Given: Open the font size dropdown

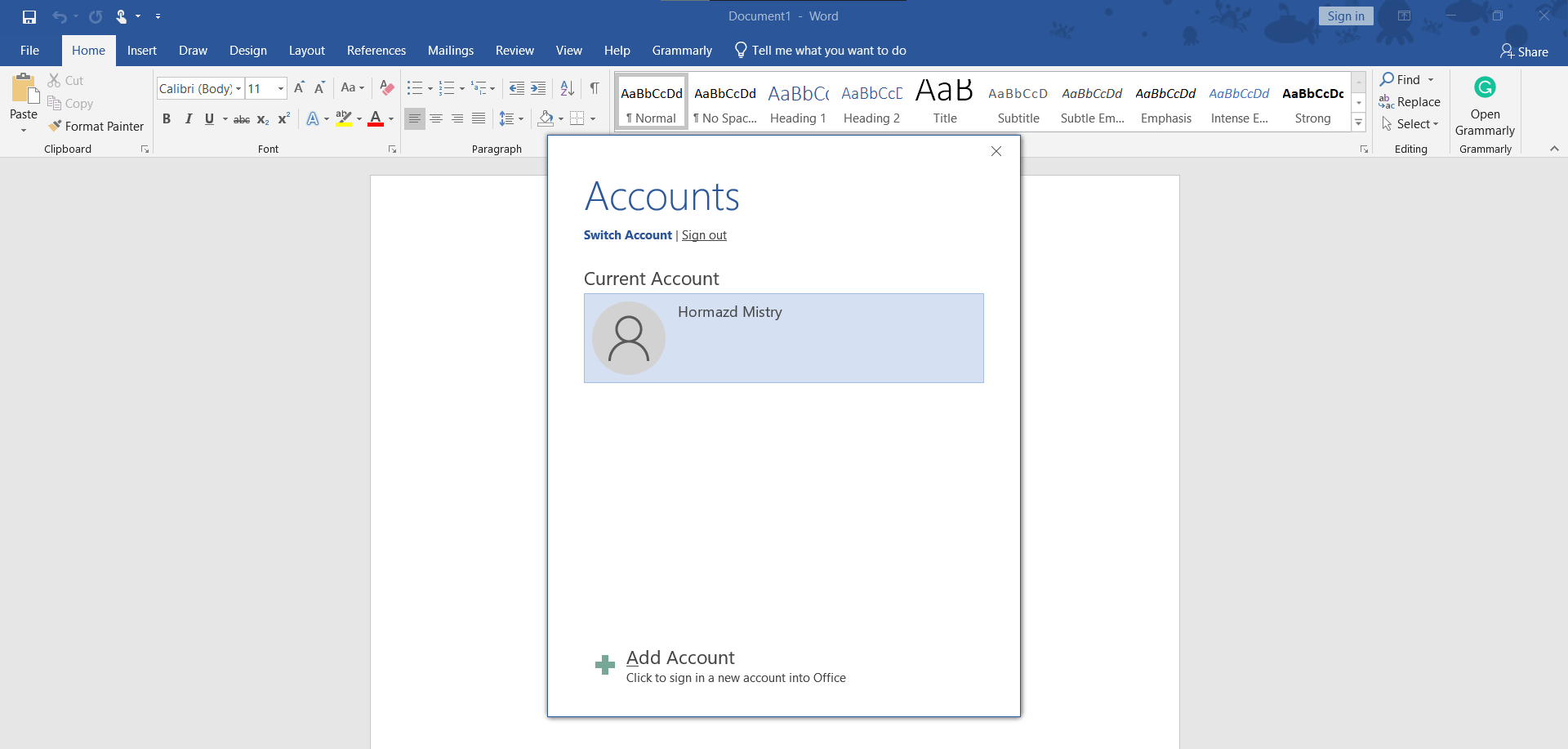Looking at the screenshot, I should 281,88.
